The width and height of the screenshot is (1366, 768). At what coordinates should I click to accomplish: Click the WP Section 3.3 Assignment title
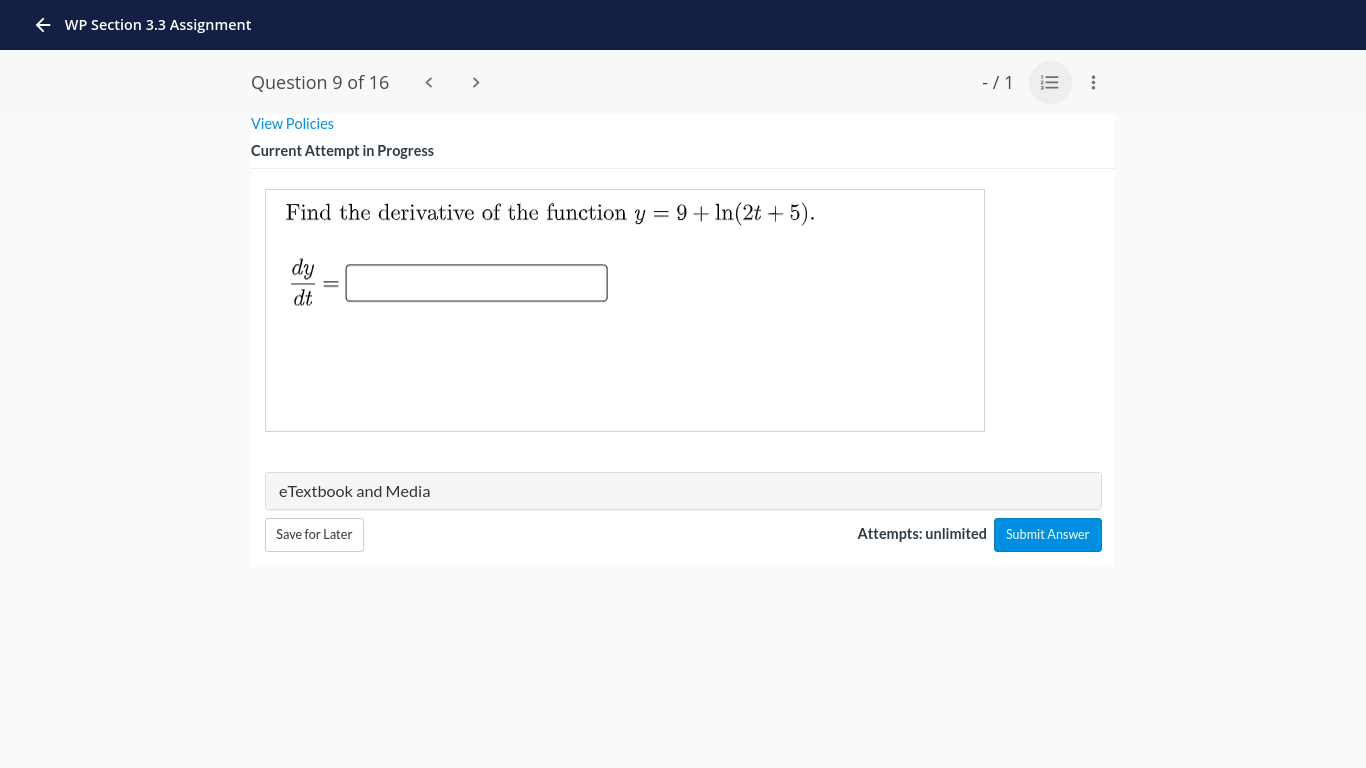coord(158,24)
